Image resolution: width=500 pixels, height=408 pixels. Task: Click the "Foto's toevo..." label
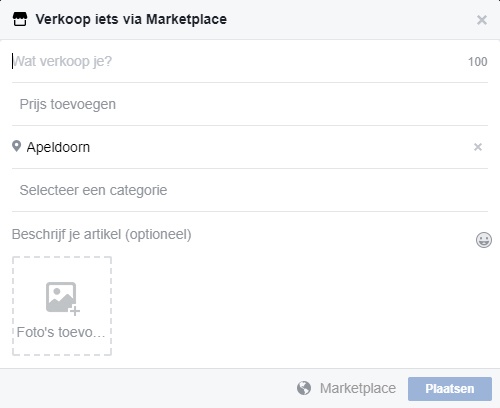(61, 332)
